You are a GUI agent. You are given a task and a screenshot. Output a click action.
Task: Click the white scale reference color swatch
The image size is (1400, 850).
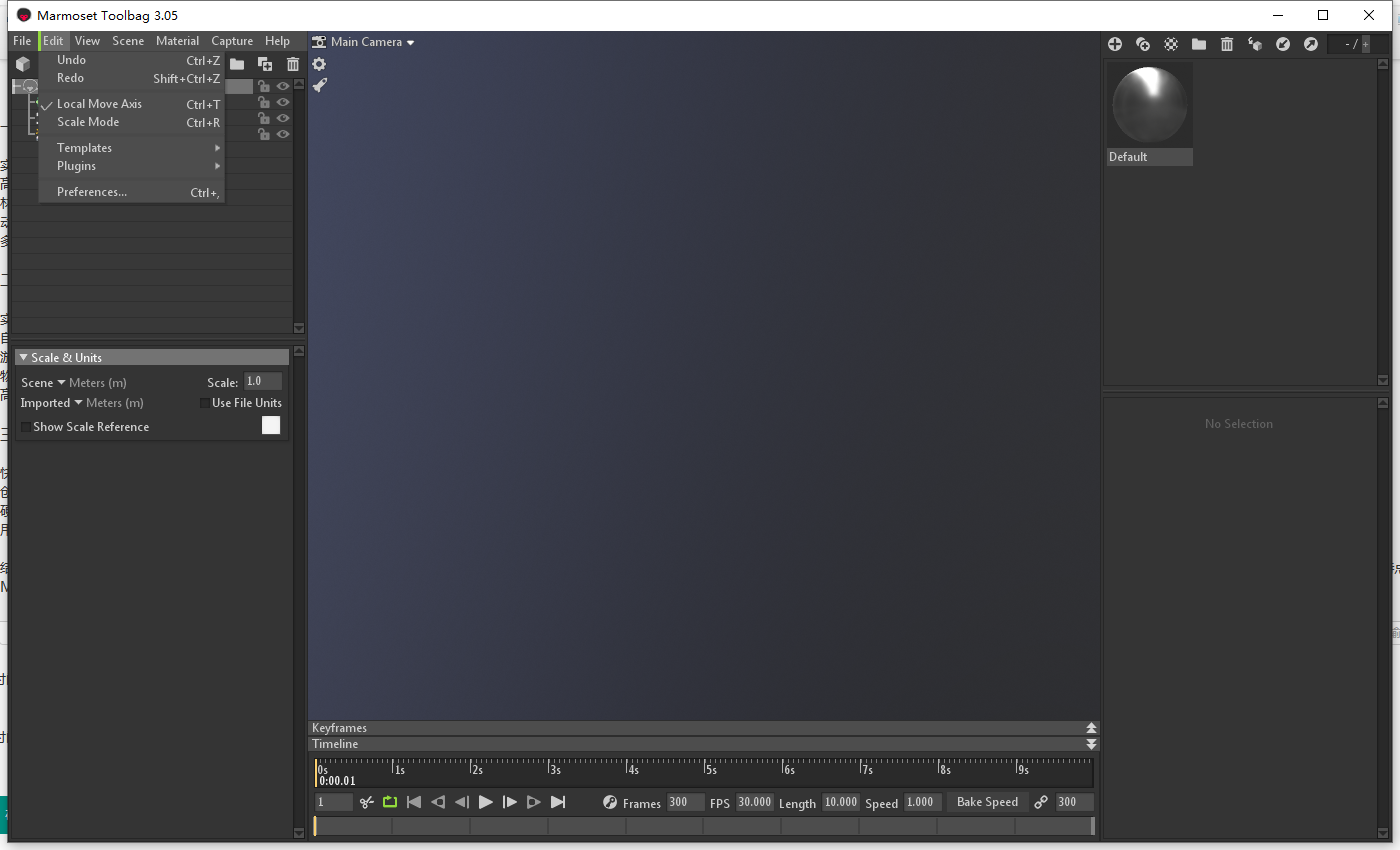coord(271,426)
